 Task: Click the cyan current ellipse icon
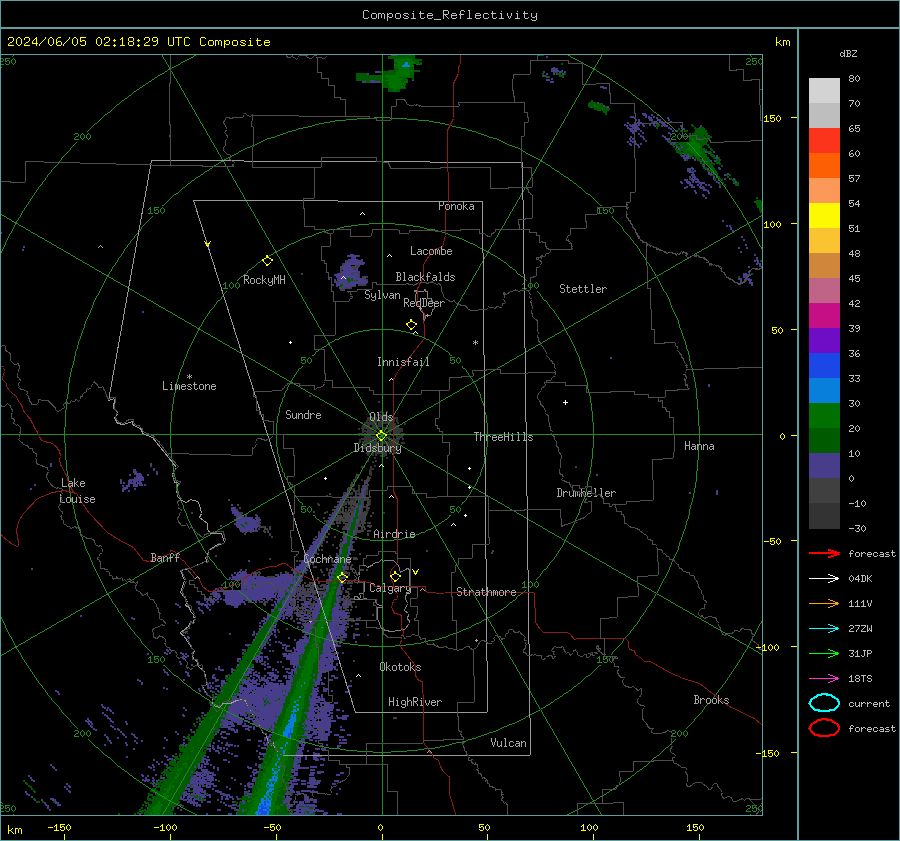(824, 703)
